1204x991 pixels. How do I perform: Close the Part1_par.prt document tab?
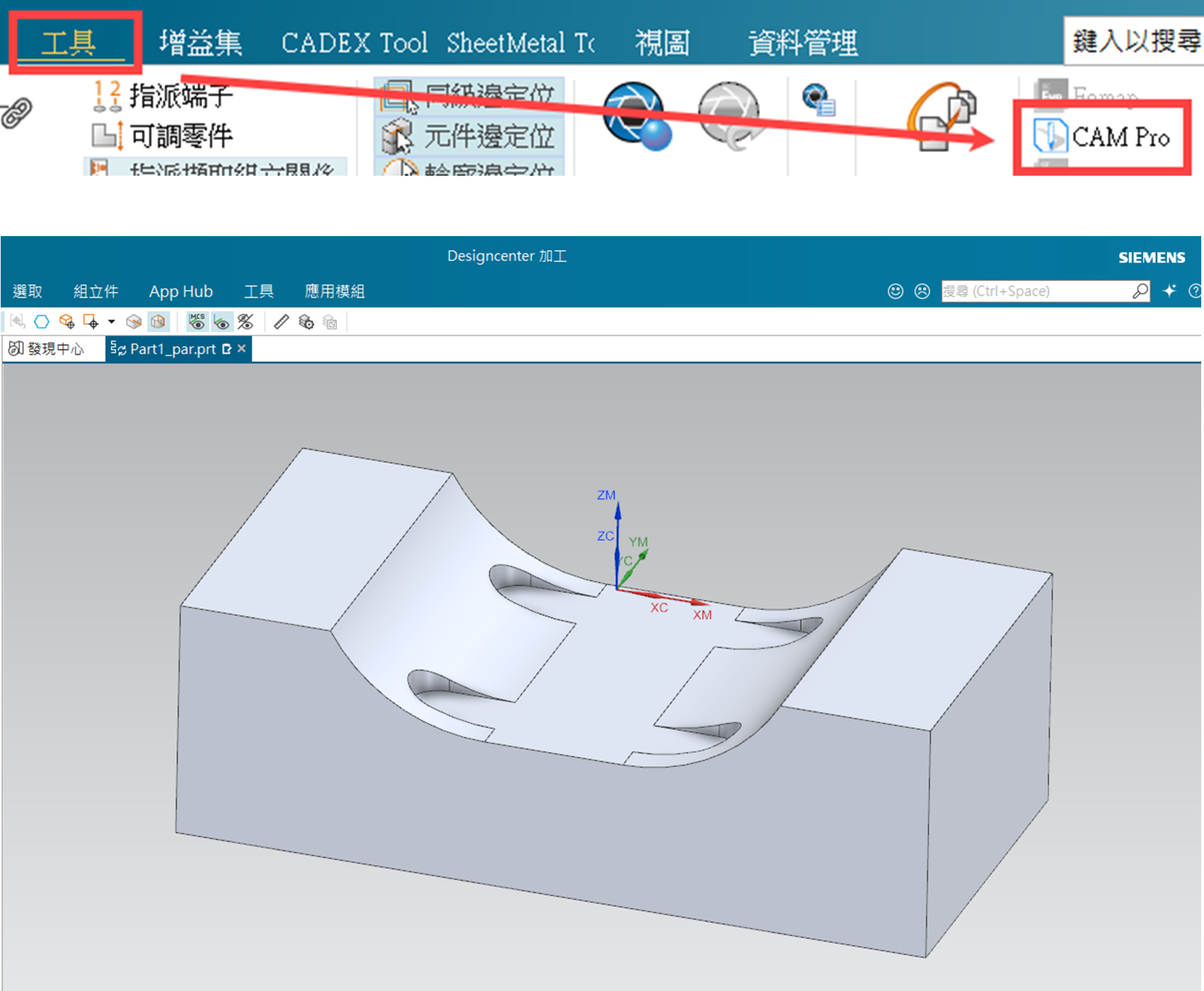pos(242,349)
